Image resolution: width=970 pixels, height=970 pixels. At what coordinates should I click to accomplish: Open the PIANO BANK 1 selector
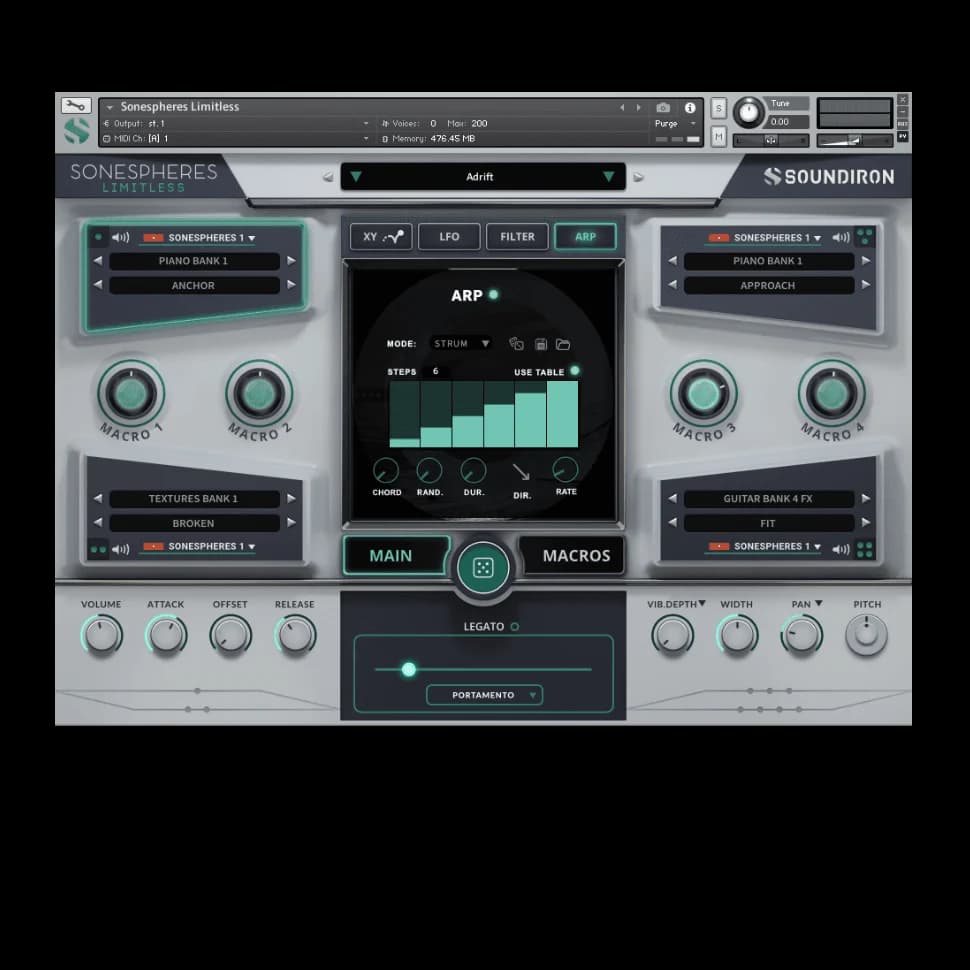pos(193,260)
